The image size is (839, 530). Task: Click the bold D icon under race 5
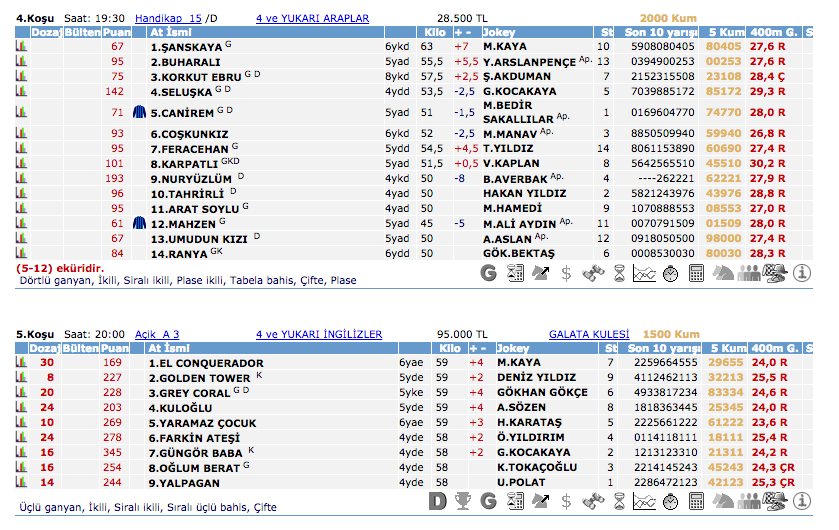tap(437, 499)
